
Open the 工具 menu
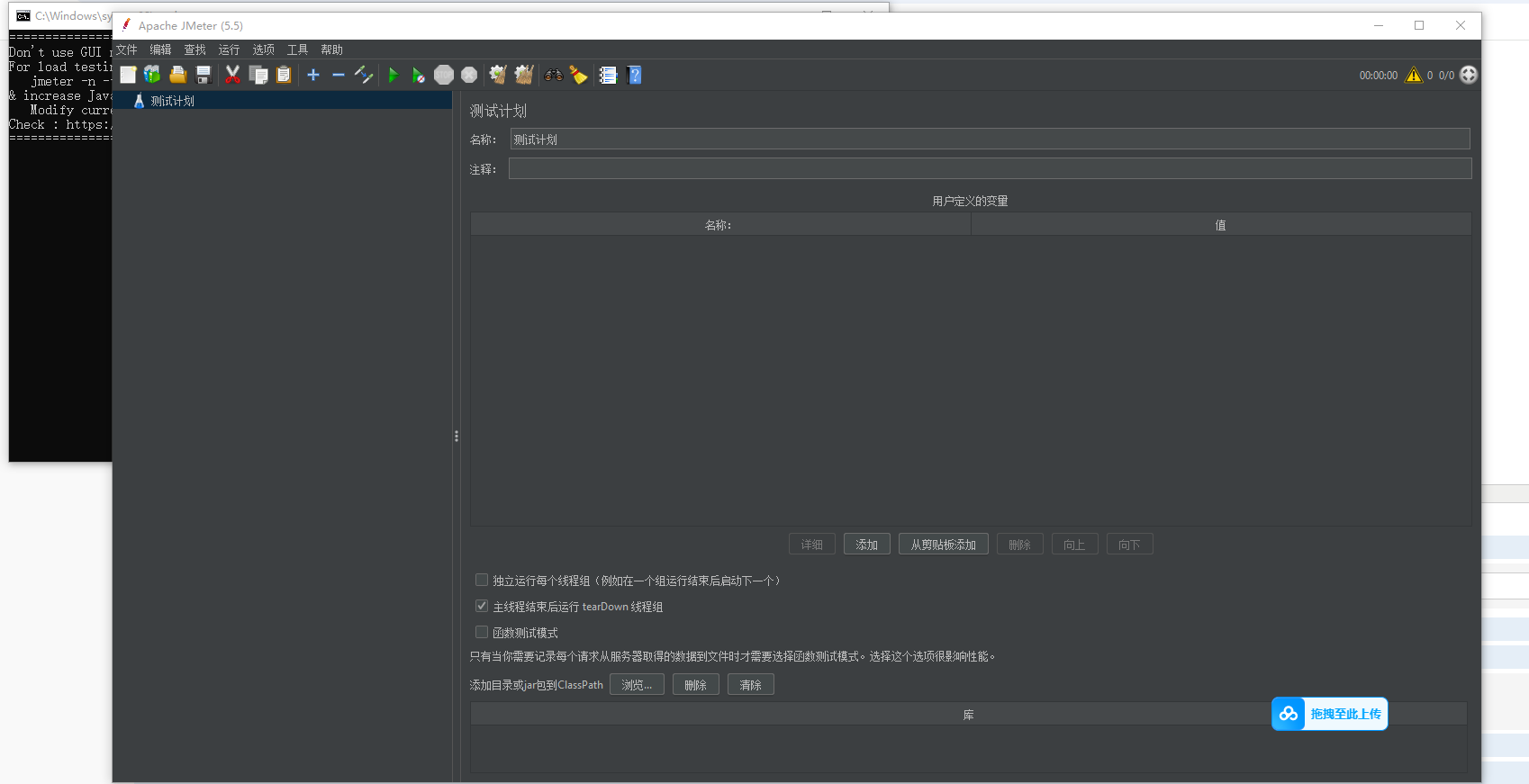click(x=297, y=50)
